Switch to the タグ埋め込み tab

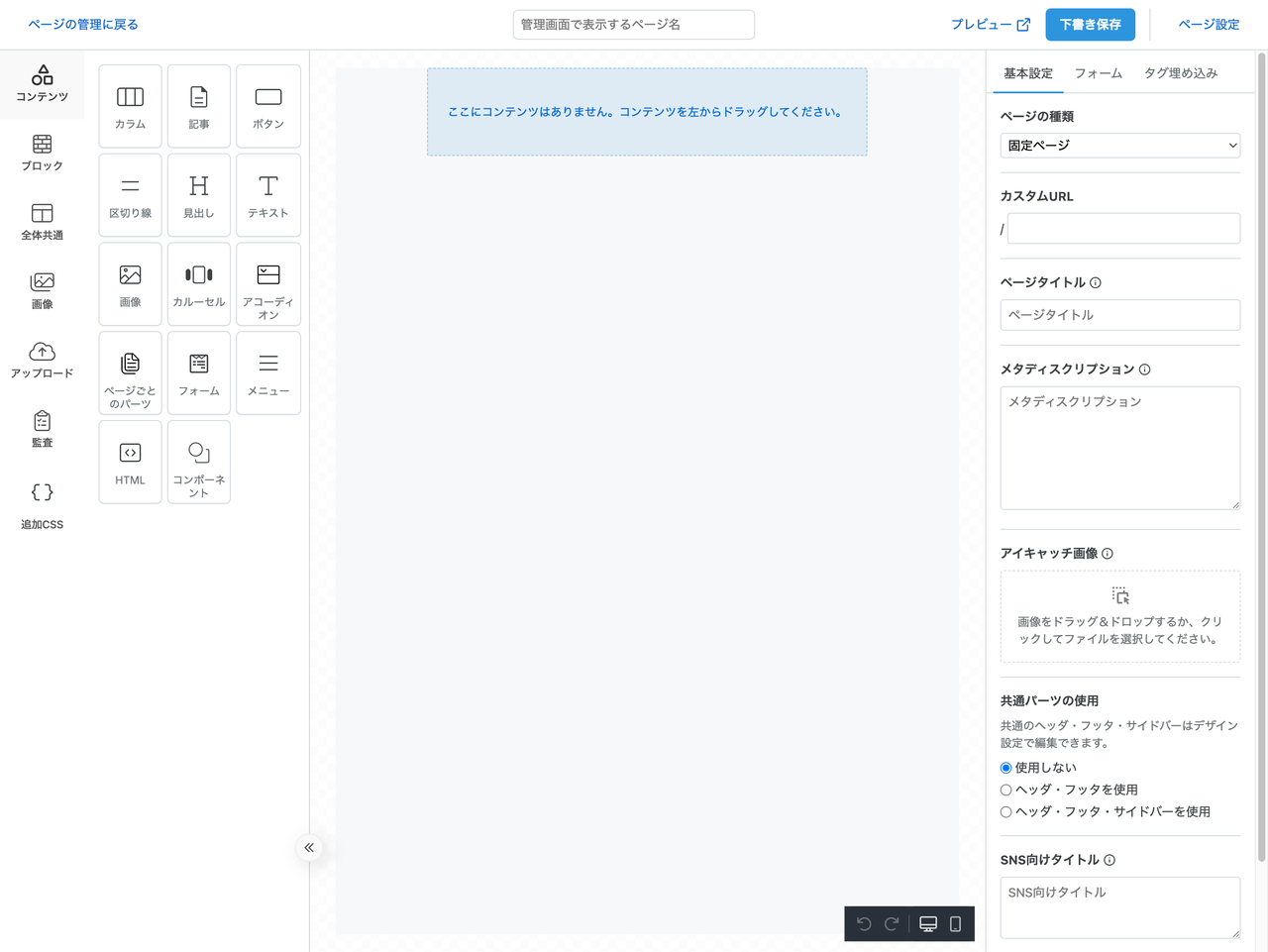coord(1180,72)
